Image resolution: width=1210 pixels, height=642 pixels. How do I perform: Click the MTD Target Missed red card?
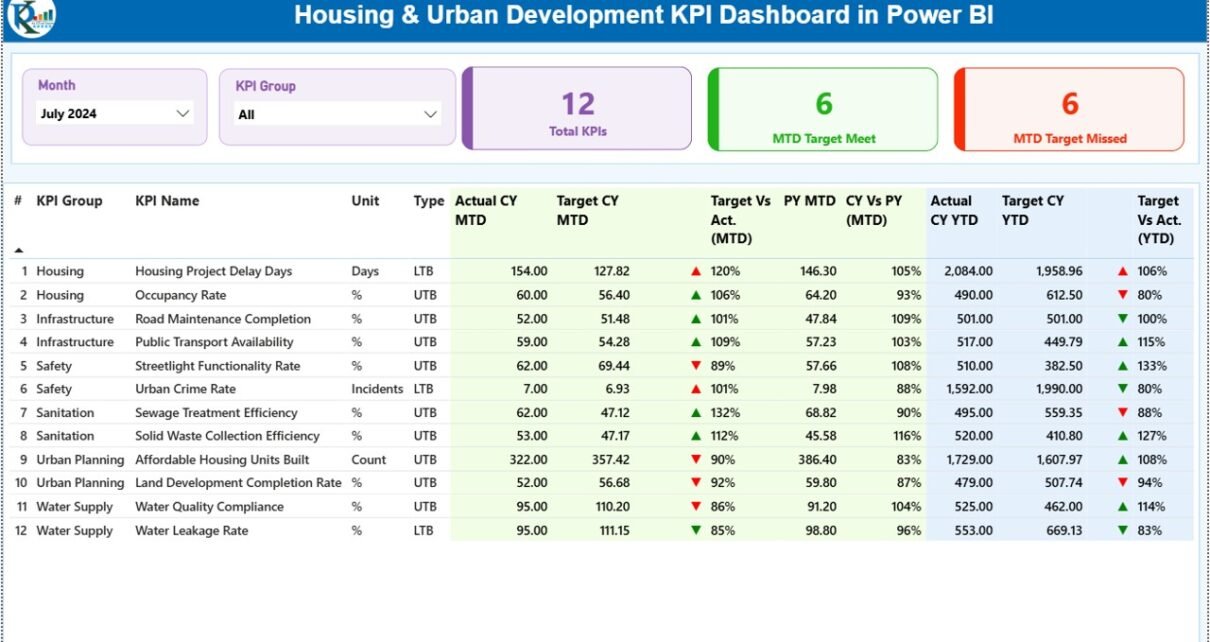pyautogui.click(x=1069, y=109)
